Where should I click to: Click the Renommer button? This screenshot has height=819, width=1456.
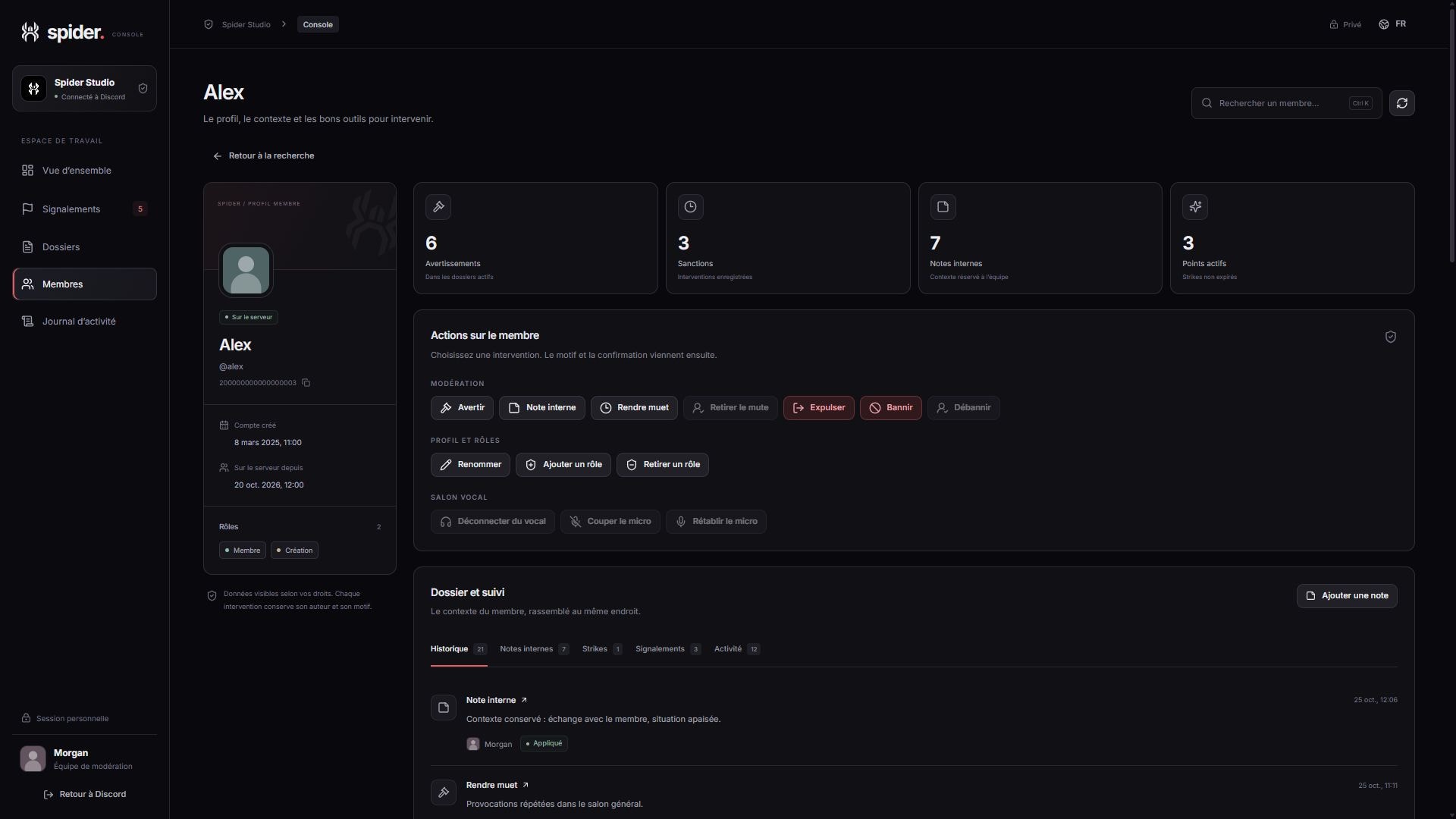coord(470,465)
